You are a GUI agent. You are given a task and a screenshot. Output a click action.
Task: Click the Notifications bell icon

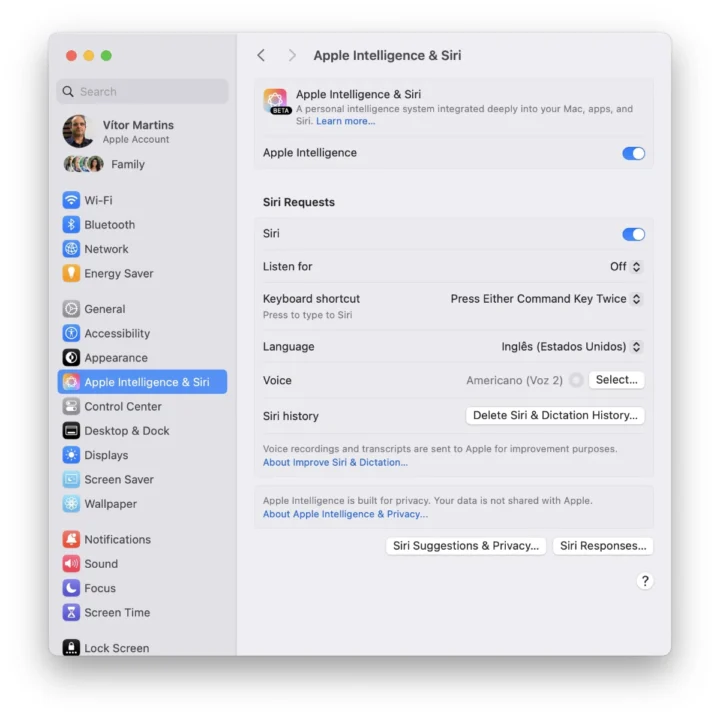coord(71,539)
